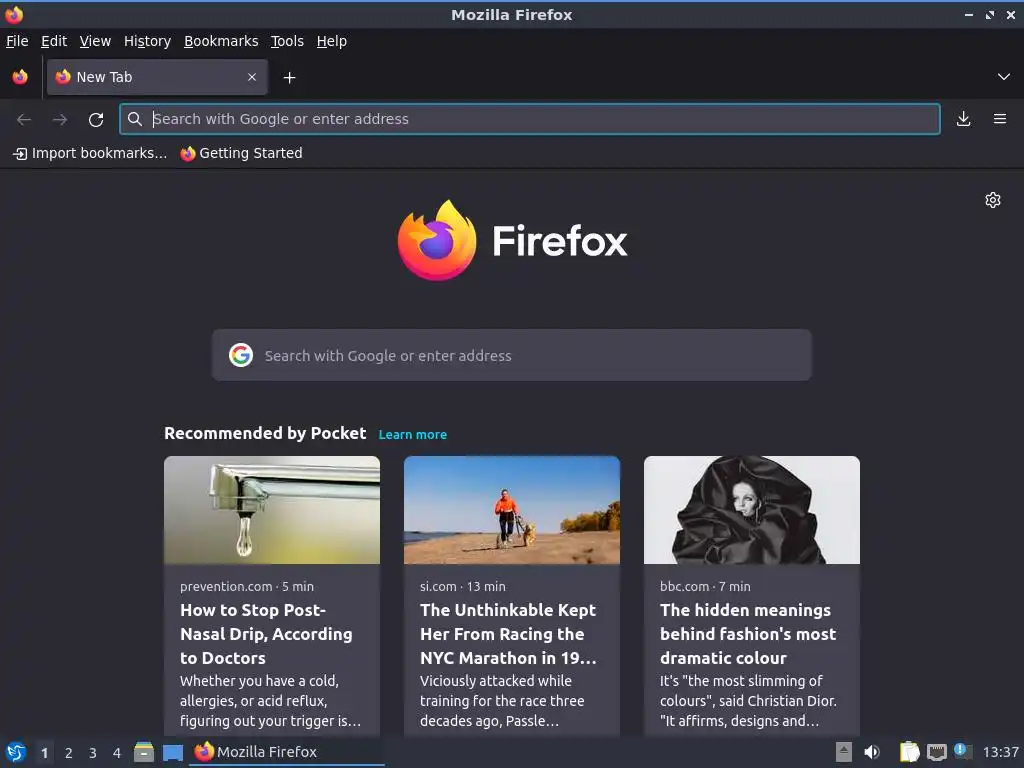Launch the file manager from taskbar
The width and height of the screenshot is (1024, 768).
point(144,752)
